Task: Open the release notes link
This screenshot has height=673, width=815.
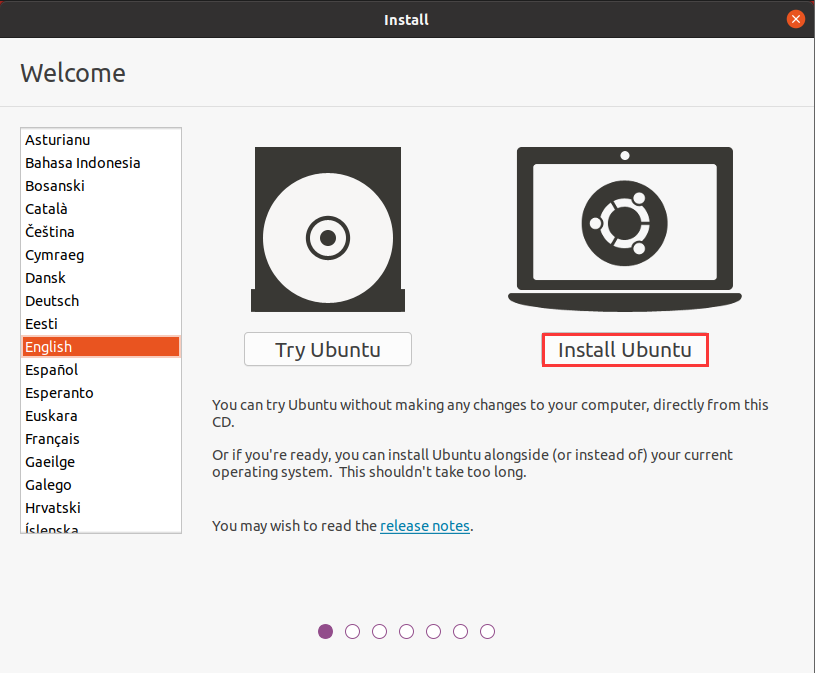Action: point(425,525)
